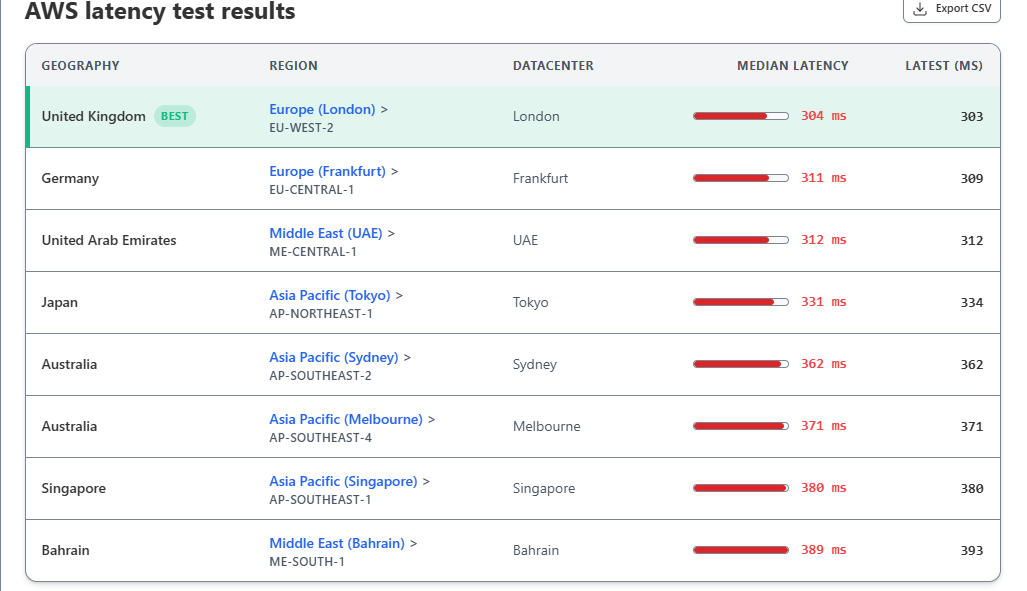Screen dimensions: 1027x591
Task: Open the Europe (London) region link
Action: pyautogui.click(x=322, y=109)
